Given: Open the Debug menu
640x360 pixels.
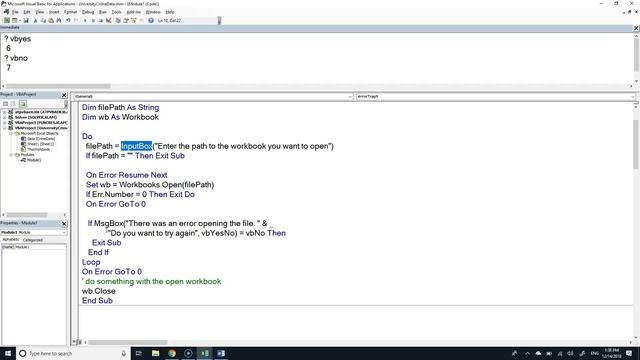Looking at the screenshot, I should click(x=88, y=12).
